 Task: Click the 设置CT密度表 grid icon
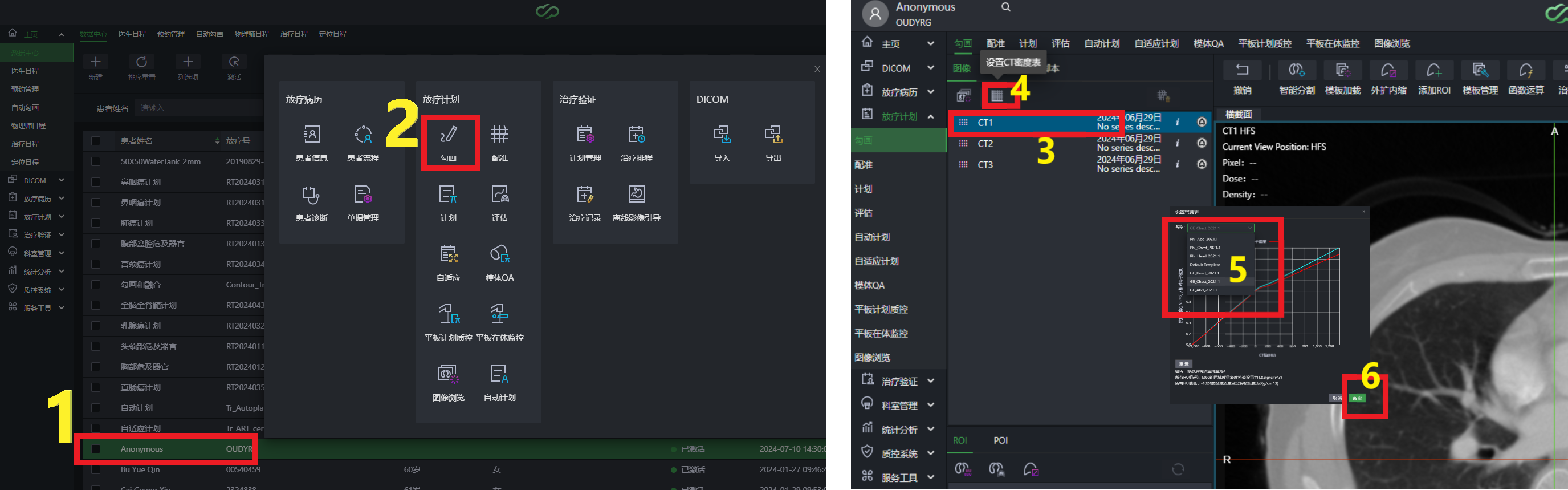pyautogui.click(x=996, y=96)
